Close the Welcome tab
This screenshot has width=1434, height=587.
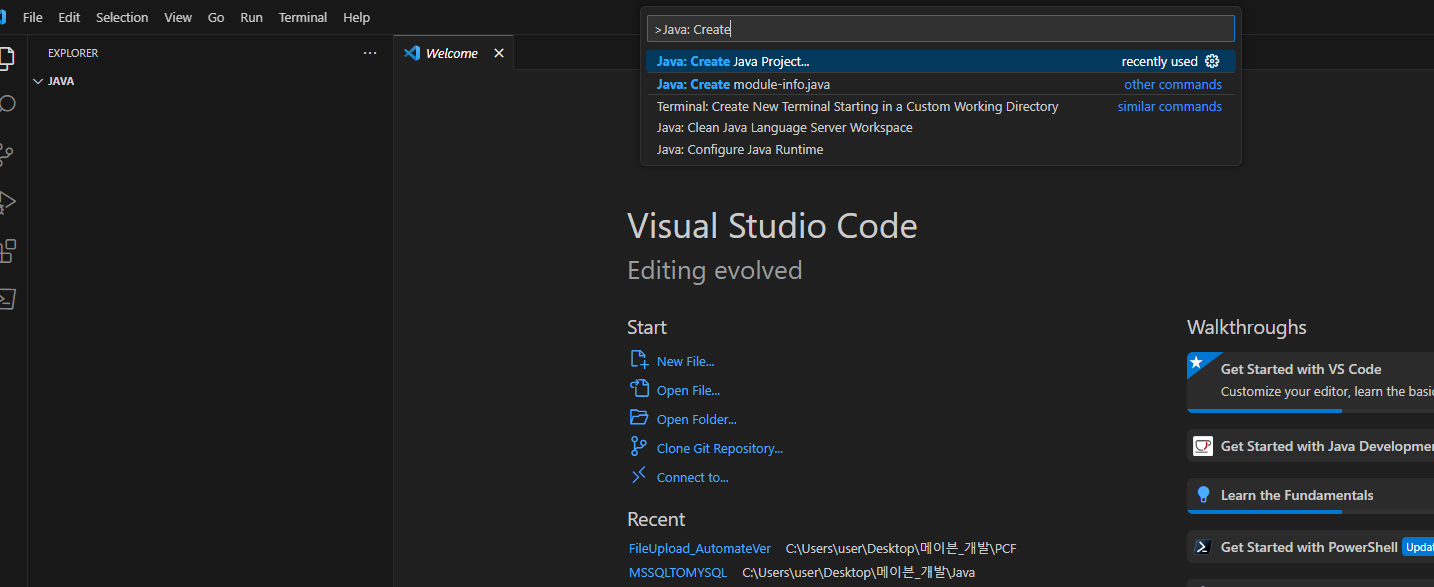tap(499, 53)
